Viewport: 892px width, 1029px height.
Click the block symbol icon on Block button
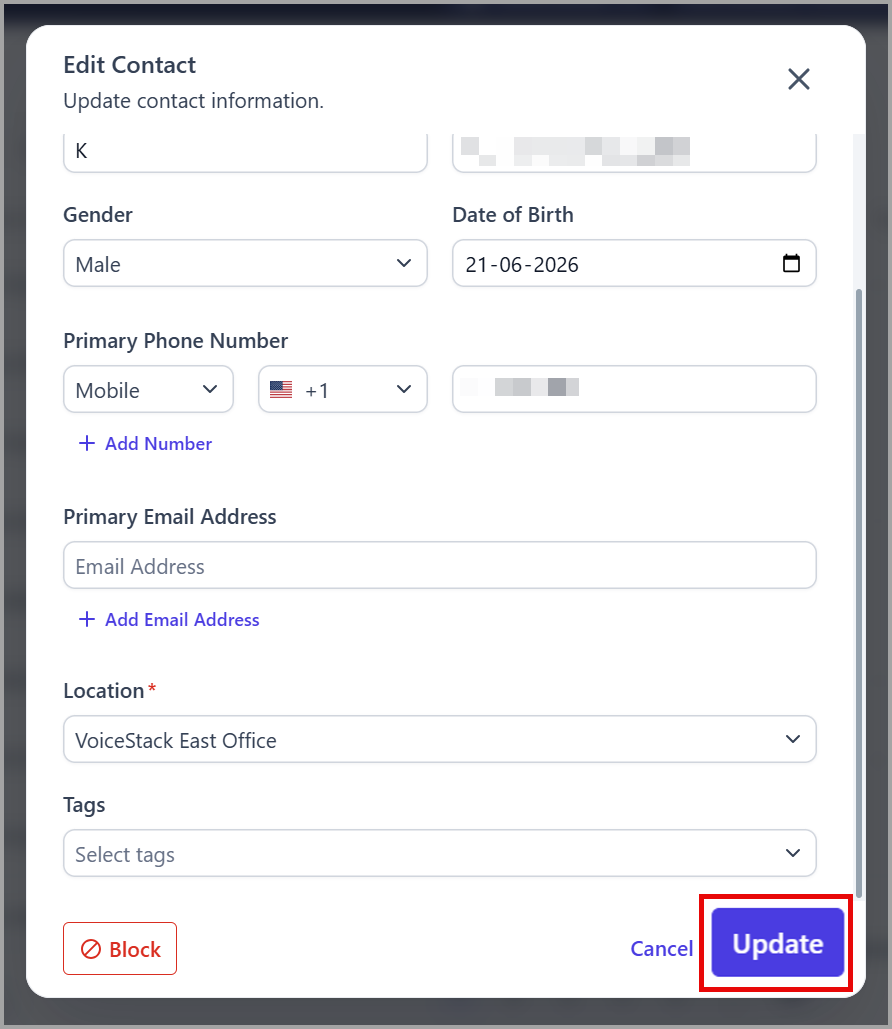[x=91, y=949]
